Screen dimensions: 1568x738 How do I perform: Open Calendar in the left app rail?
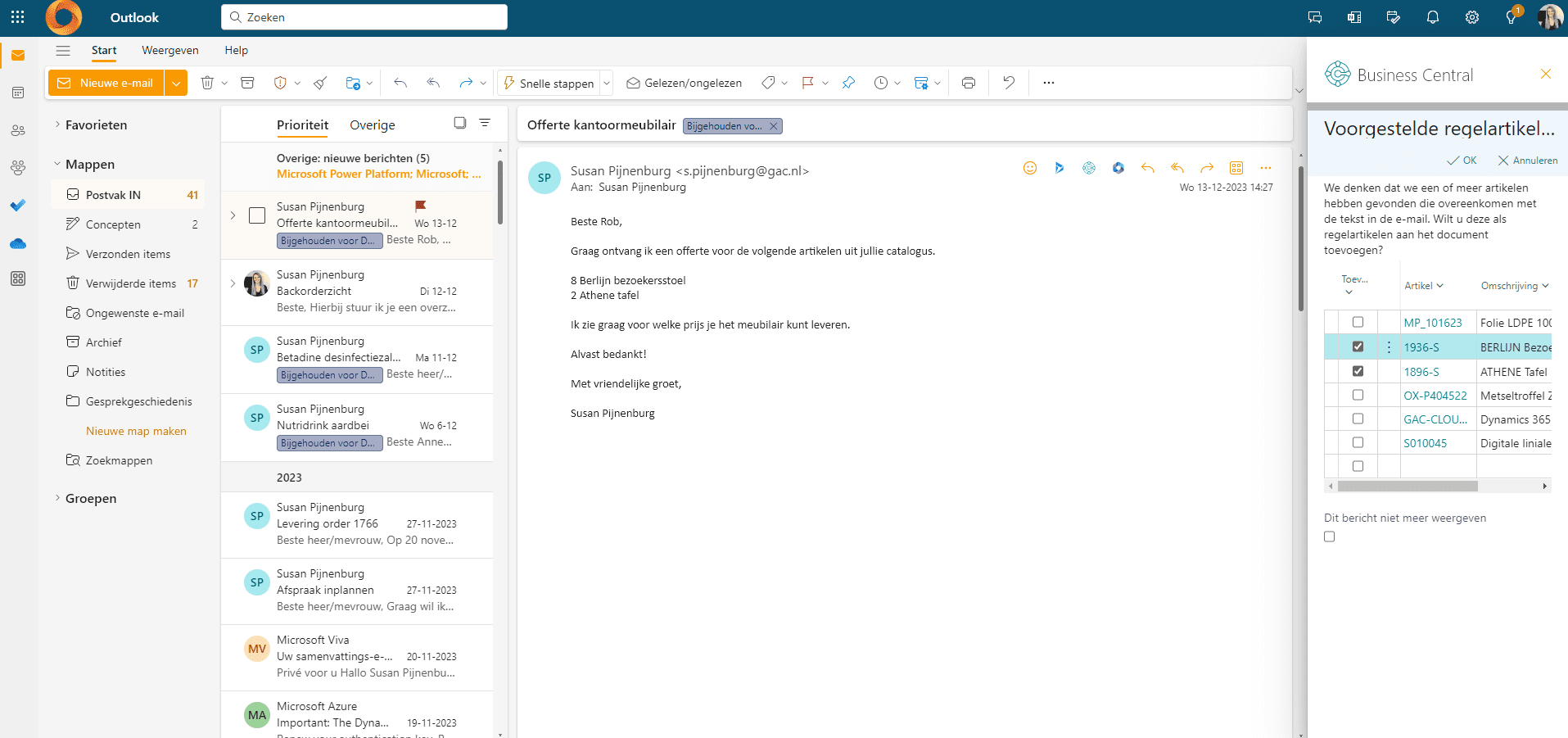pos(18,93)
